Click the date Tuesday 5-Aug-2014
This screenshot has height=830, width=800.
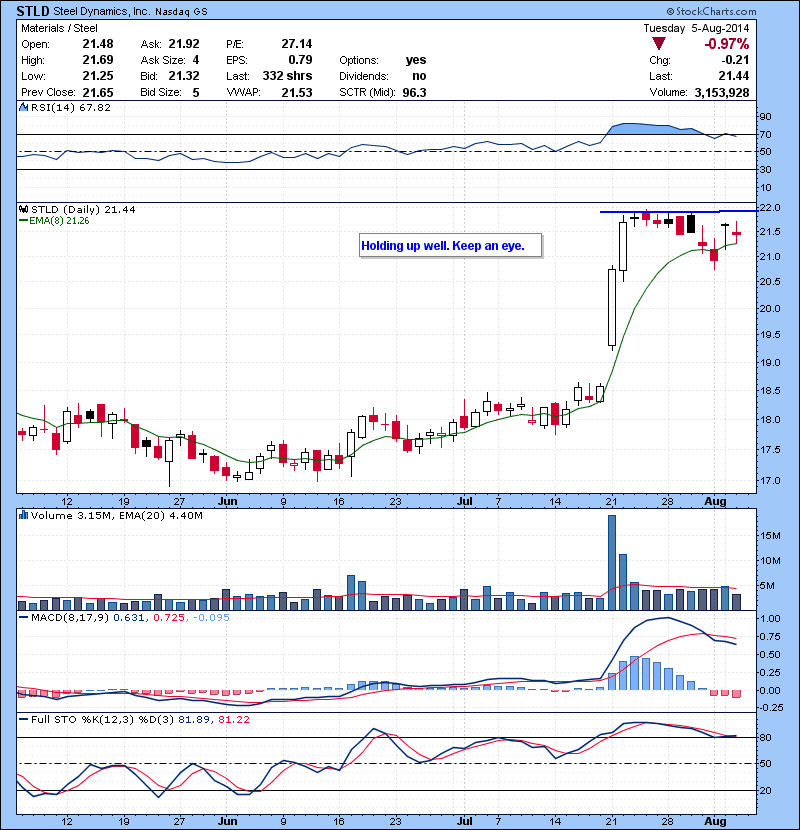pos(696,28)
